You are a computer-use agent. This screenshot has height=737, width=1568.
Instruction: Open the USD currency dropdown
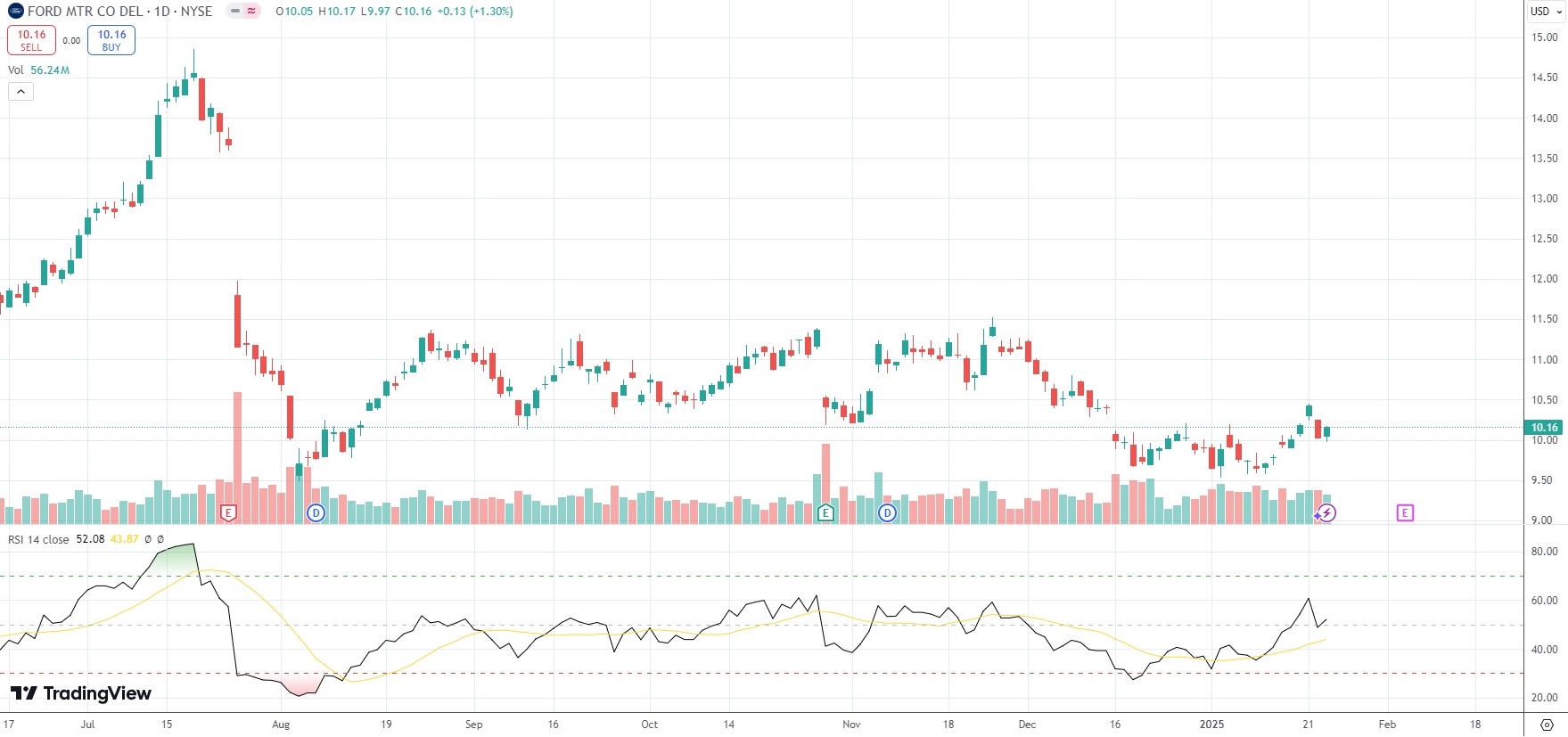(1546, 12)
